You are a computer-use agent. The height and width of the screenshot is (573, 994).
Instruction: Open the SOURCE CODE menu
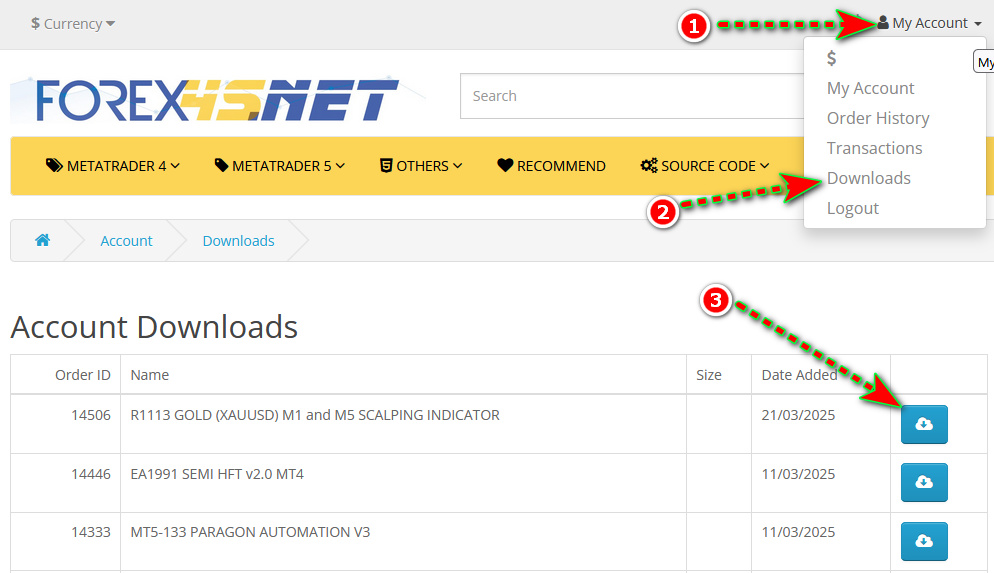tap(705, 166)
